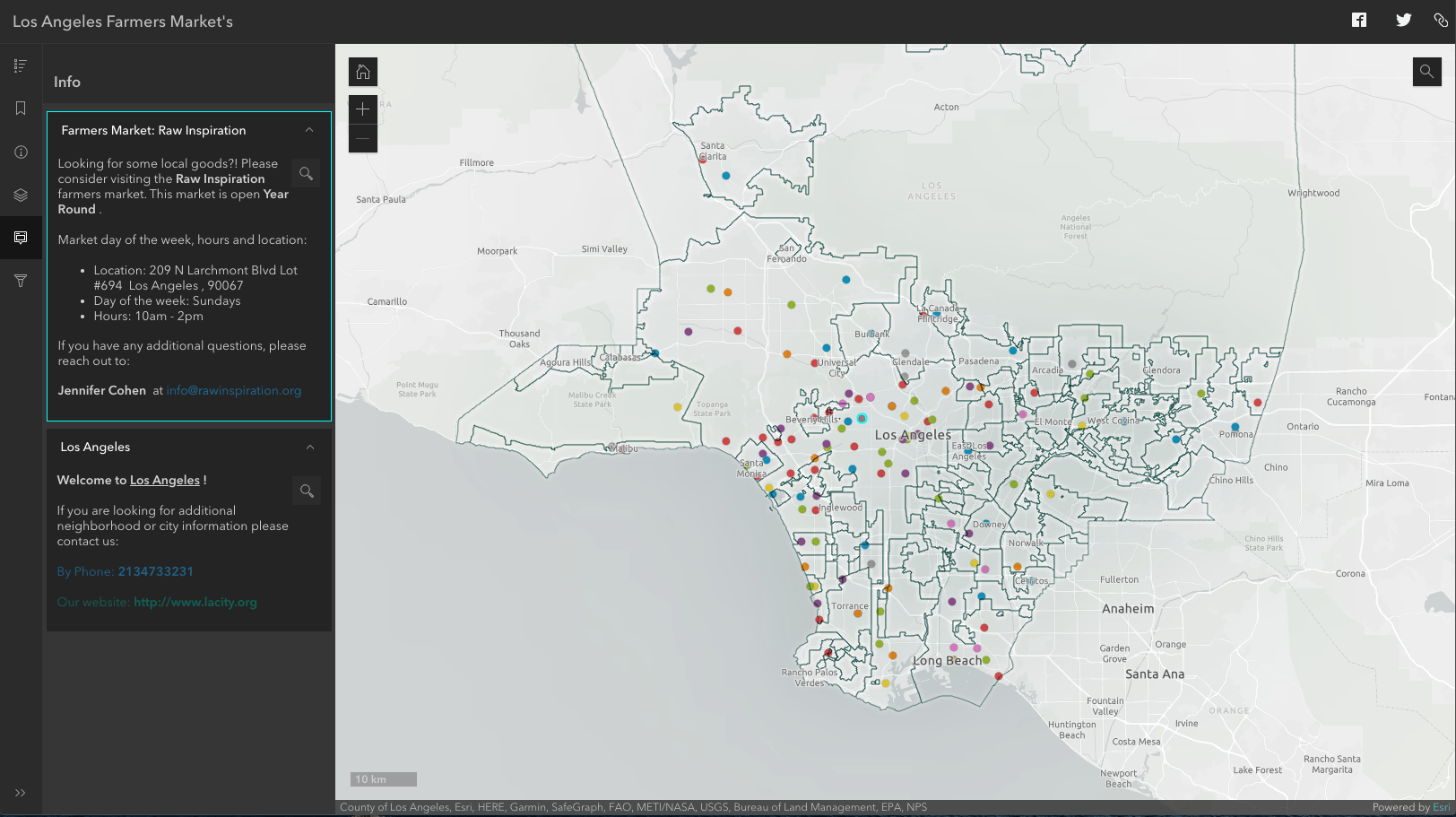Click the Irvine map label

click(1187, 724)
